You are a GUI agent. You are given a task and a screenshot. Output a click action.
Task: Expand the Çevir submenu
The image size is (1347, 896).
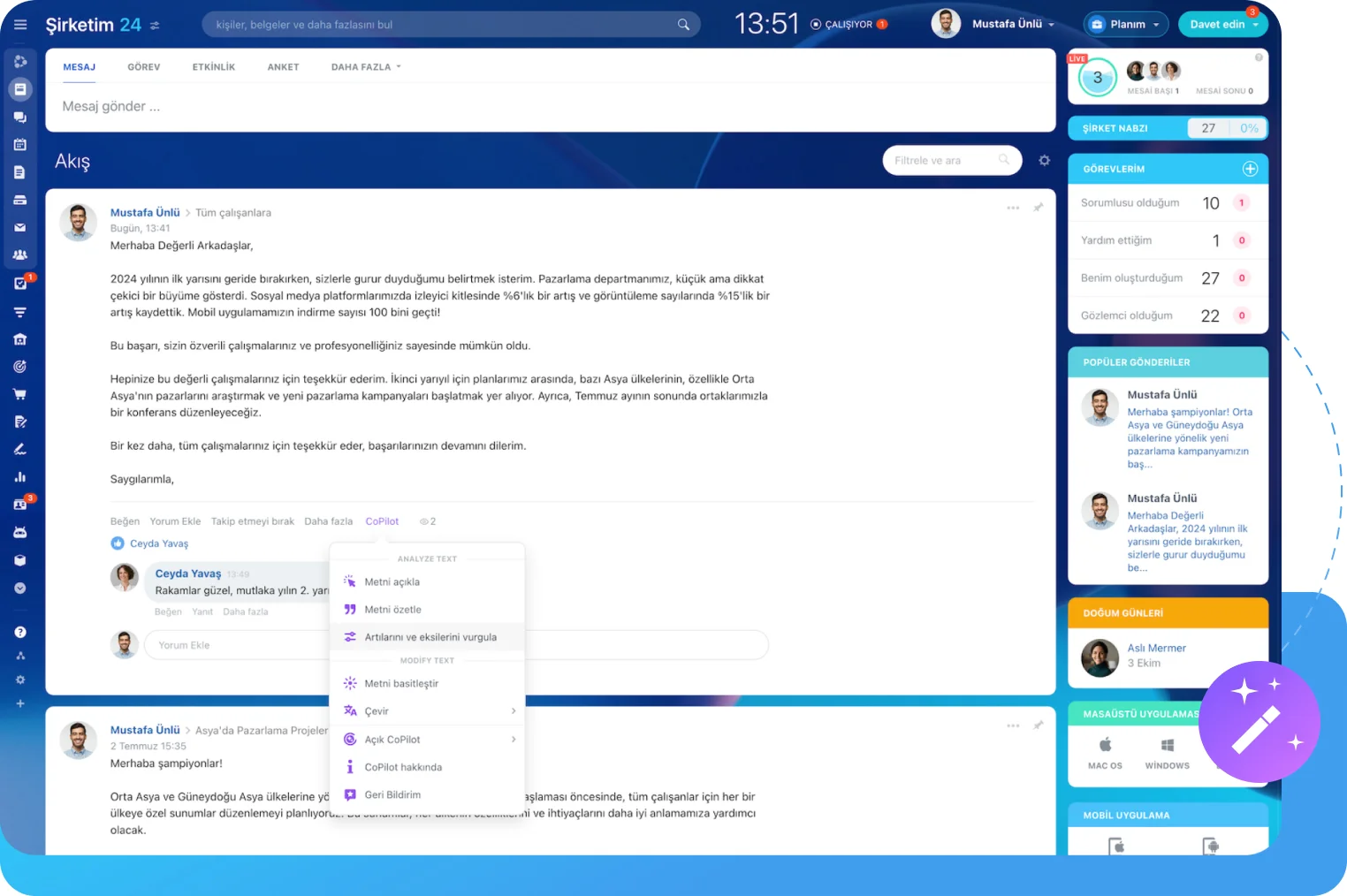(429, 711)
